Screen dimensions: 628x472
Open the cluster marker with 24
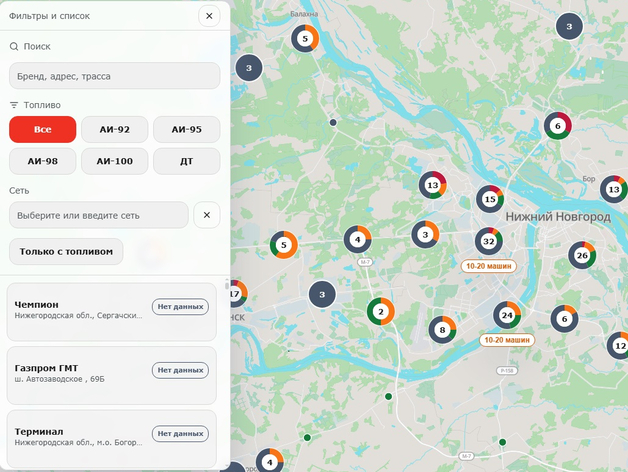tap(507, 315)
